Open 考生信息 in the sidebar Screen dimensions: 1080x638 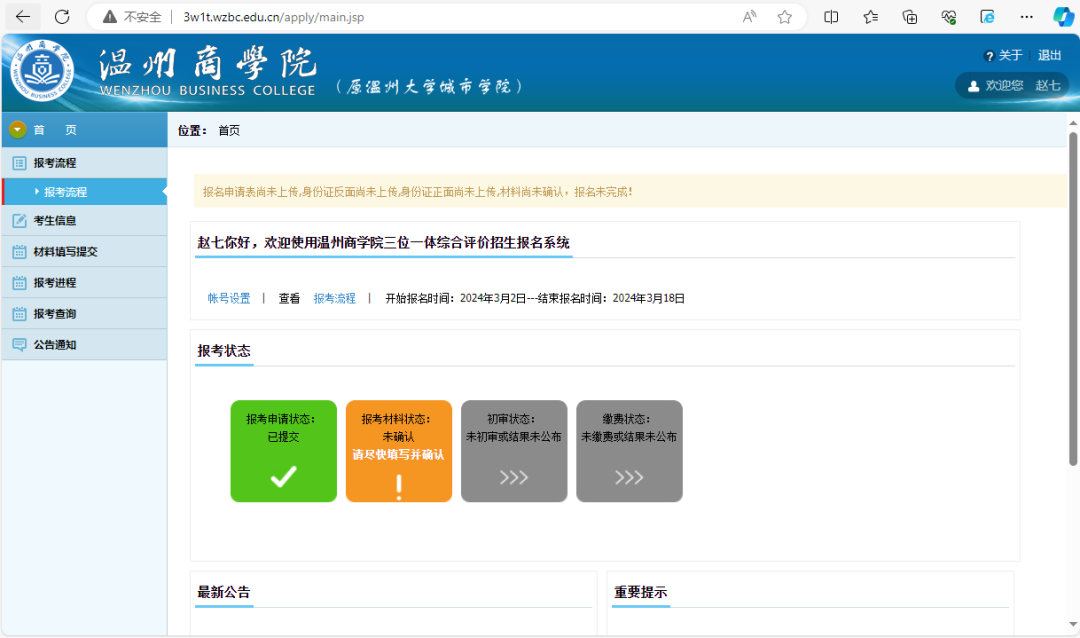[55, 221]
